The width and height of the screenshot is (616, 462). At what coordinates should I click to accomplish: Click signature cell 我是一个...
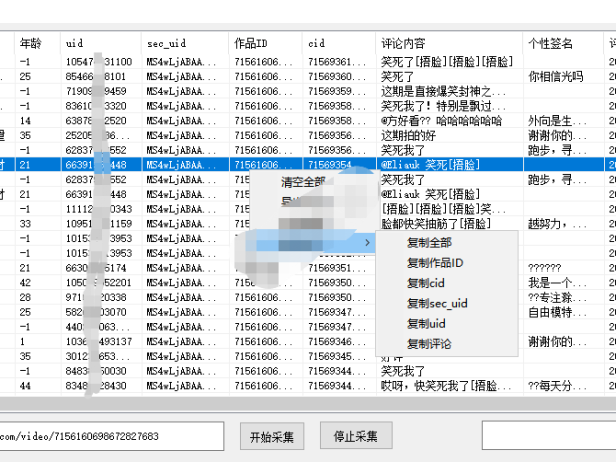click(557, 282)
